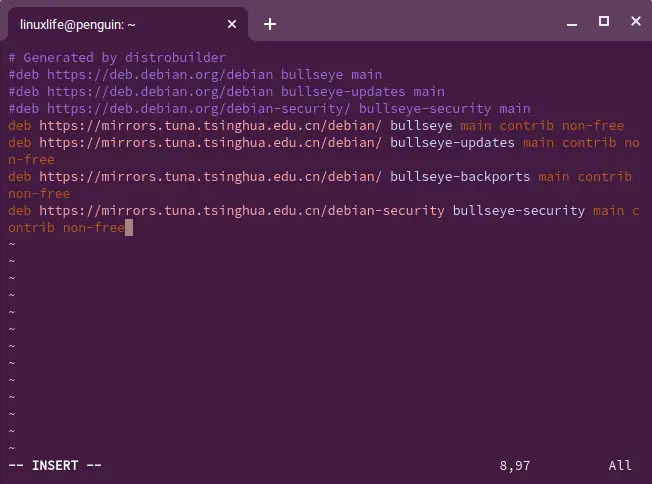Click the commented 'bullseye-security main' line
The image size is (652, 484).
(269, 109)
